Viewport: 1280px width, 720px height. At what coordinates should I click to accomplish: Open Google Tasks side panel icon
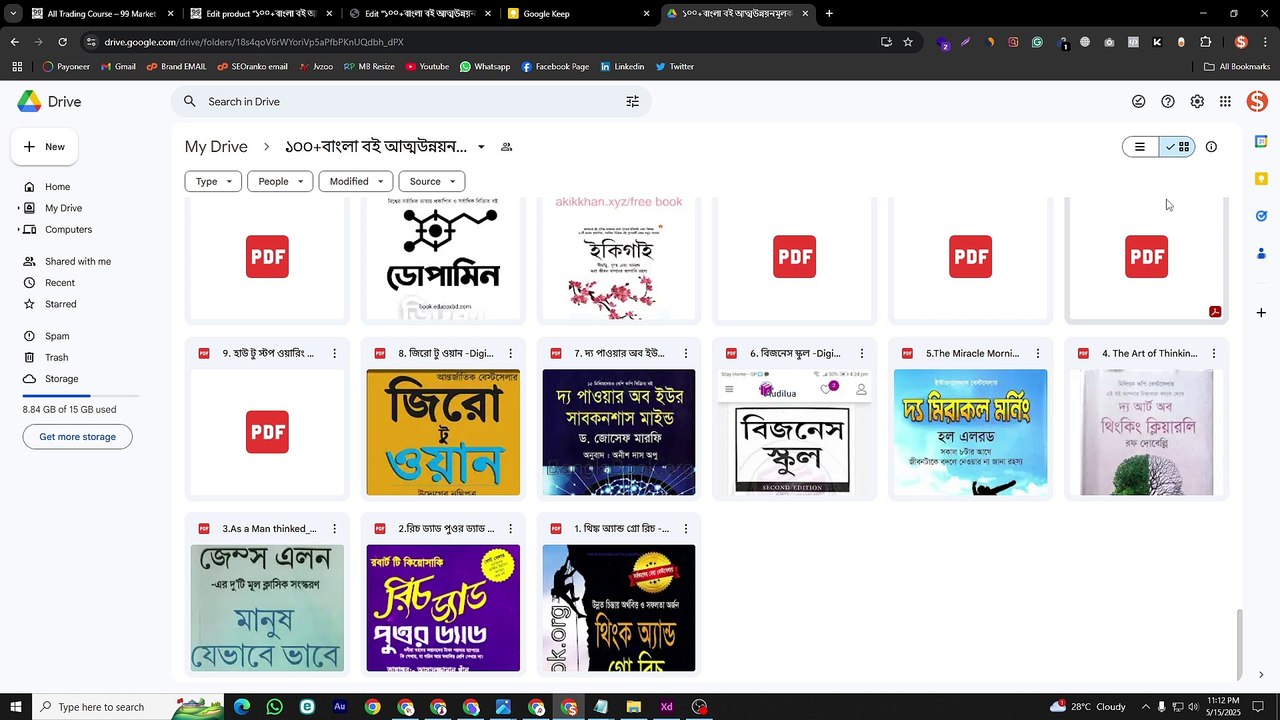point(1261,216)
